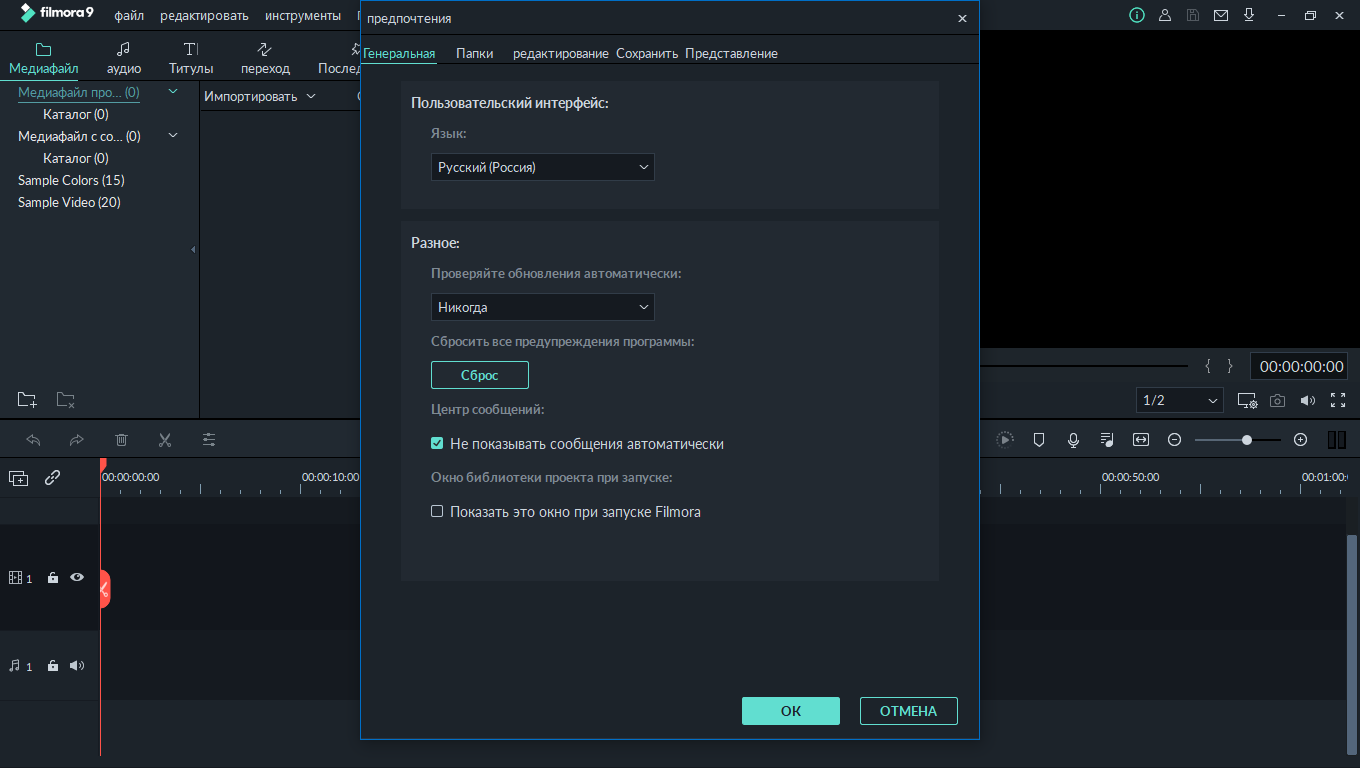Open the редактирование preferences tab
1360x768 pixels.
(560, 54)
